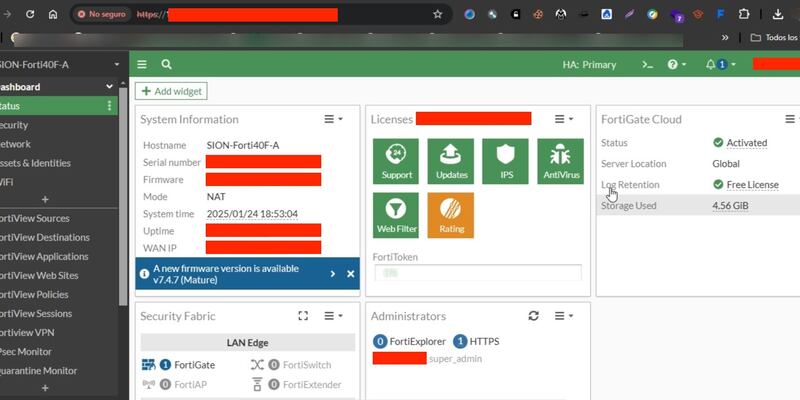
Task: Click the FortiGate device icon in Security Fabric
Action: (148, 365)
